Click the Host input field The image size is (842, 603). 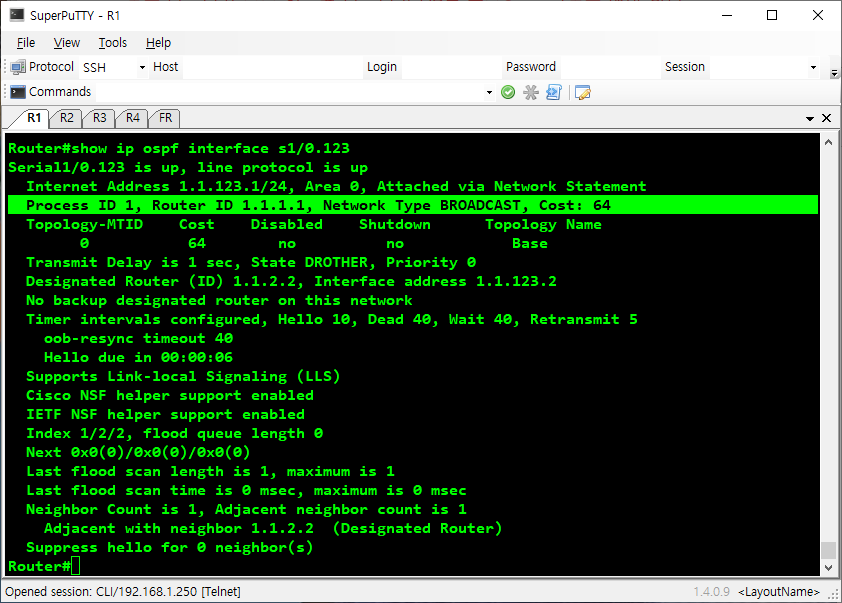[272, 67]
